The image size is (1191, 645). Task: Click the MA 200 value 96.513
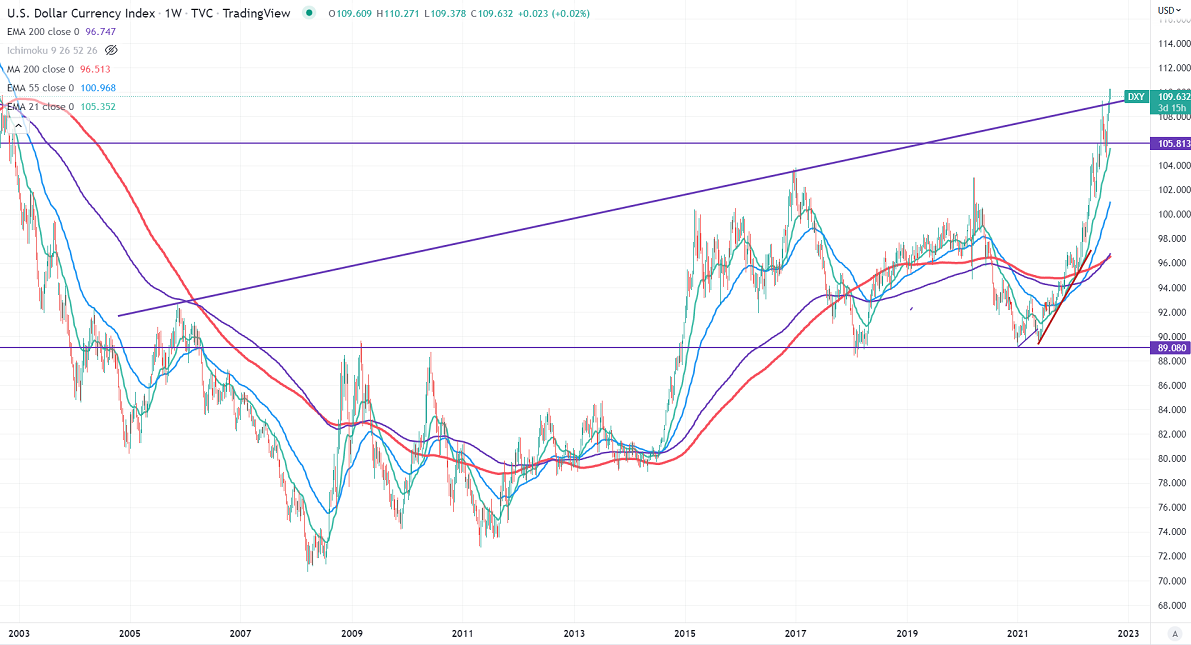pos(95,69)
